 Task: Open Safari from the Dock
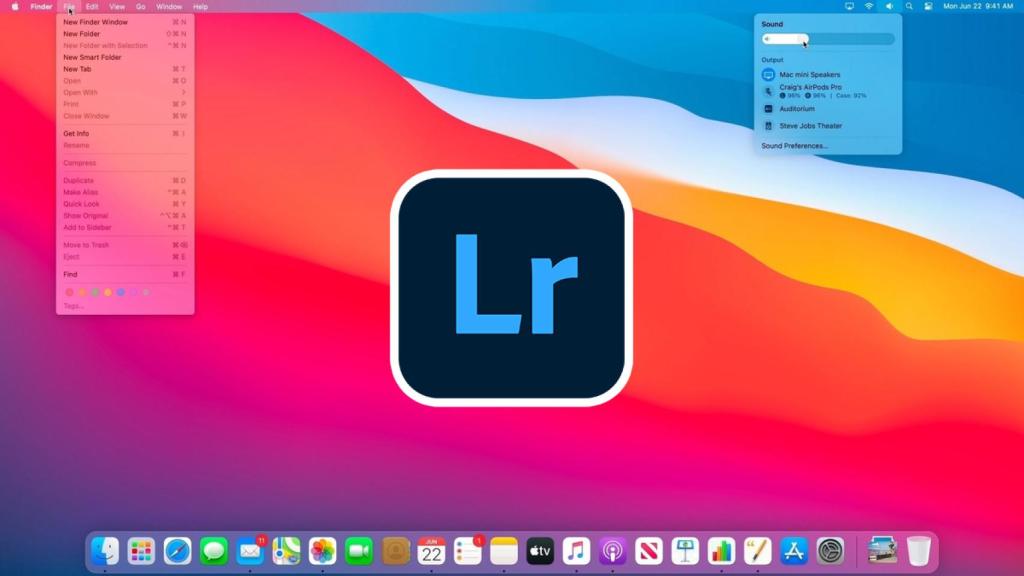pos(176,550)
